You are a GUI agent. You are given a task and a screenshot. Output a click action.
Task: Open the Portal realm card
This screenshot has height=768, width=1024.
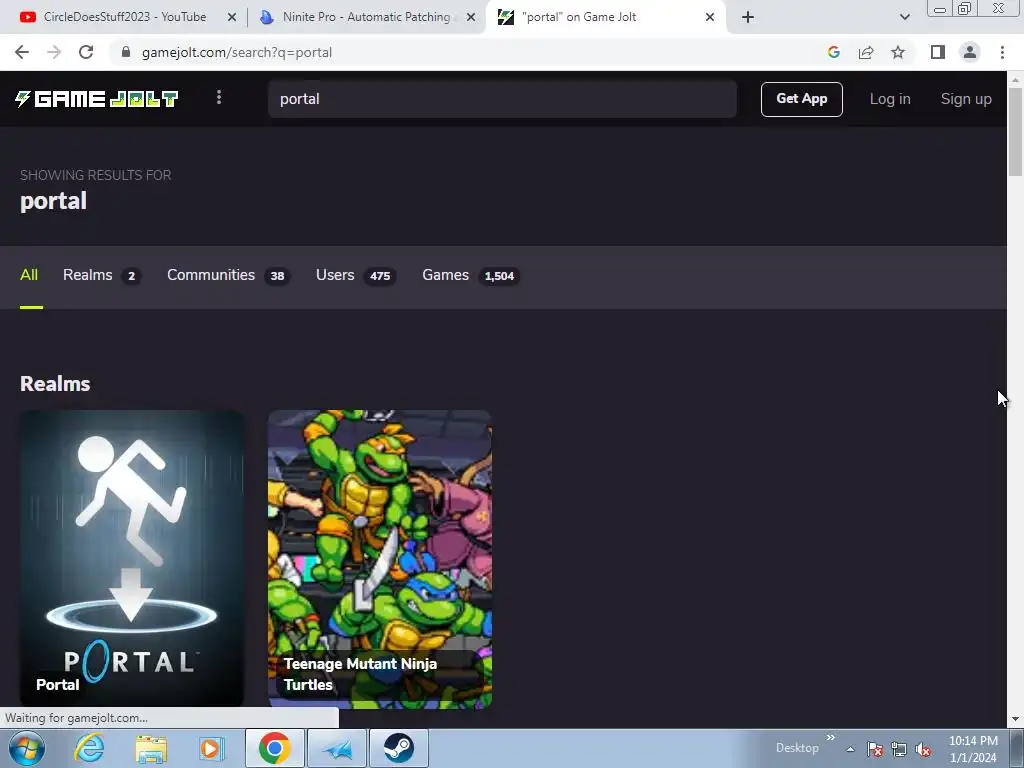pyautogui.click(x=131, y=558)
